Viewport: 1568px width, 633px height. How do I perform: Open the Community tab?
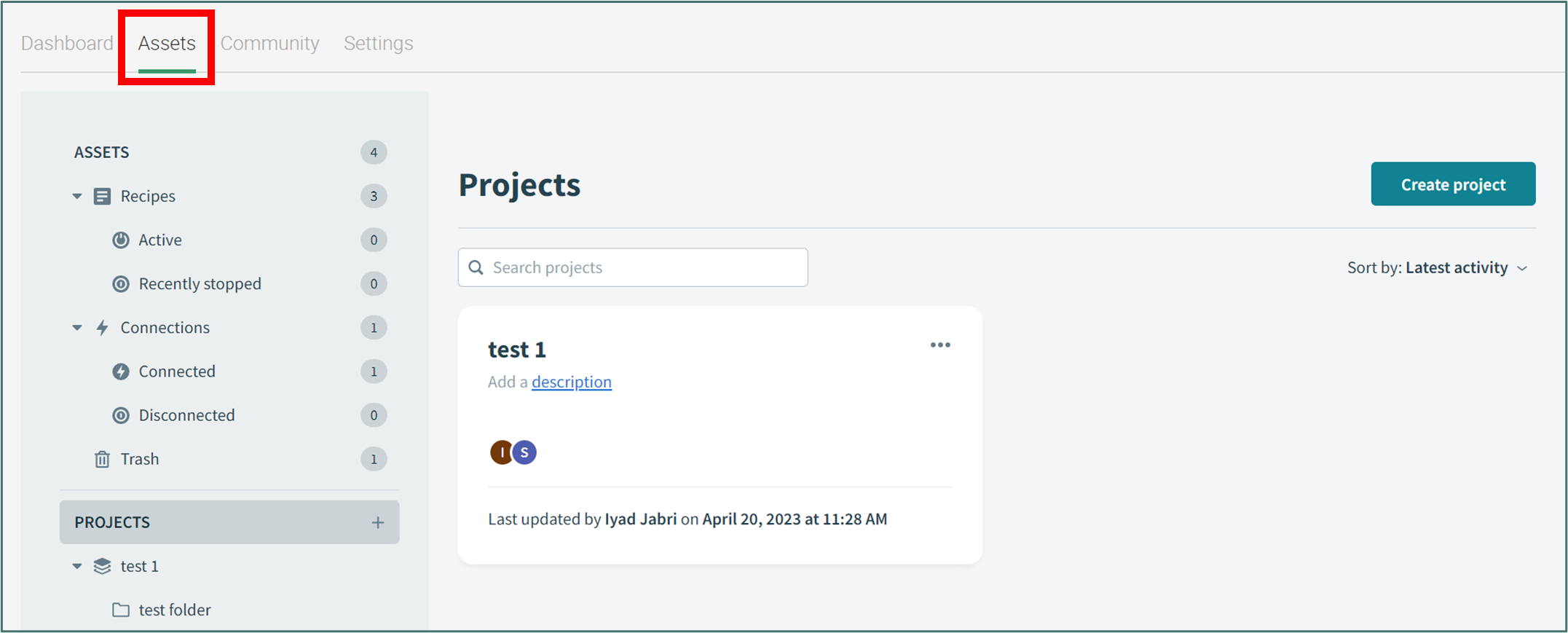pyautogui.click(x=269, y=43)
